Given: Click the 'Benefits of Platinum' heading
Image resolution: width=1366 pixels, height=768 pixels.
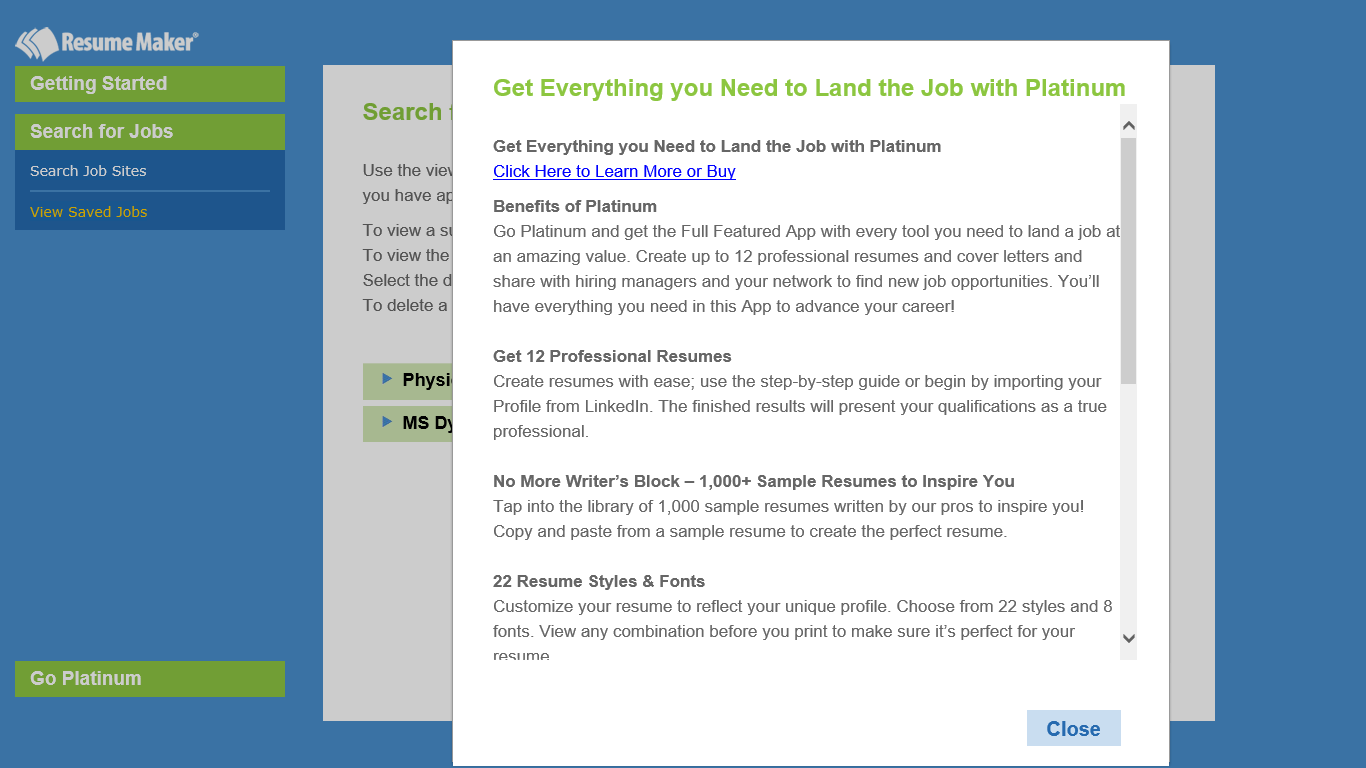Looking at the screenshot, I should click(x=575, y=206).
